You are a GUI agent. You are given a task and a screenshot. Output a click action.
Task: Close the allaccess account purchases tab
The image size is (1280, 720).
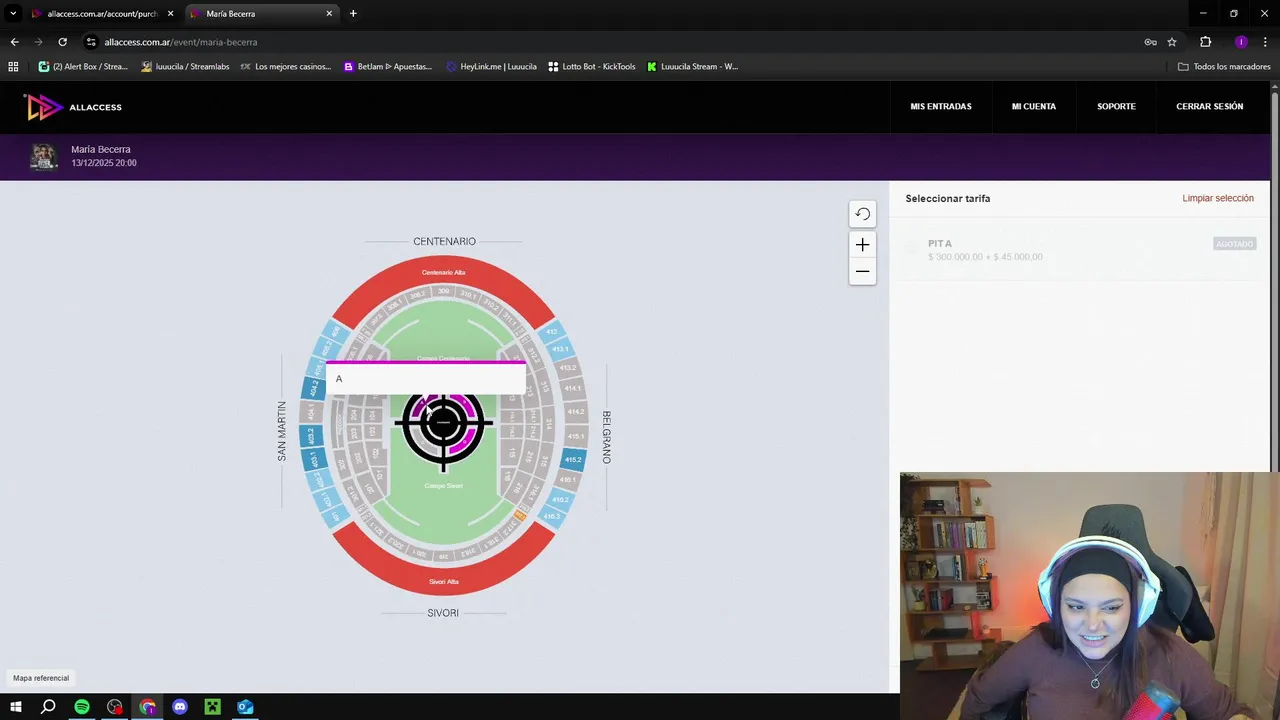click(170, 14)
